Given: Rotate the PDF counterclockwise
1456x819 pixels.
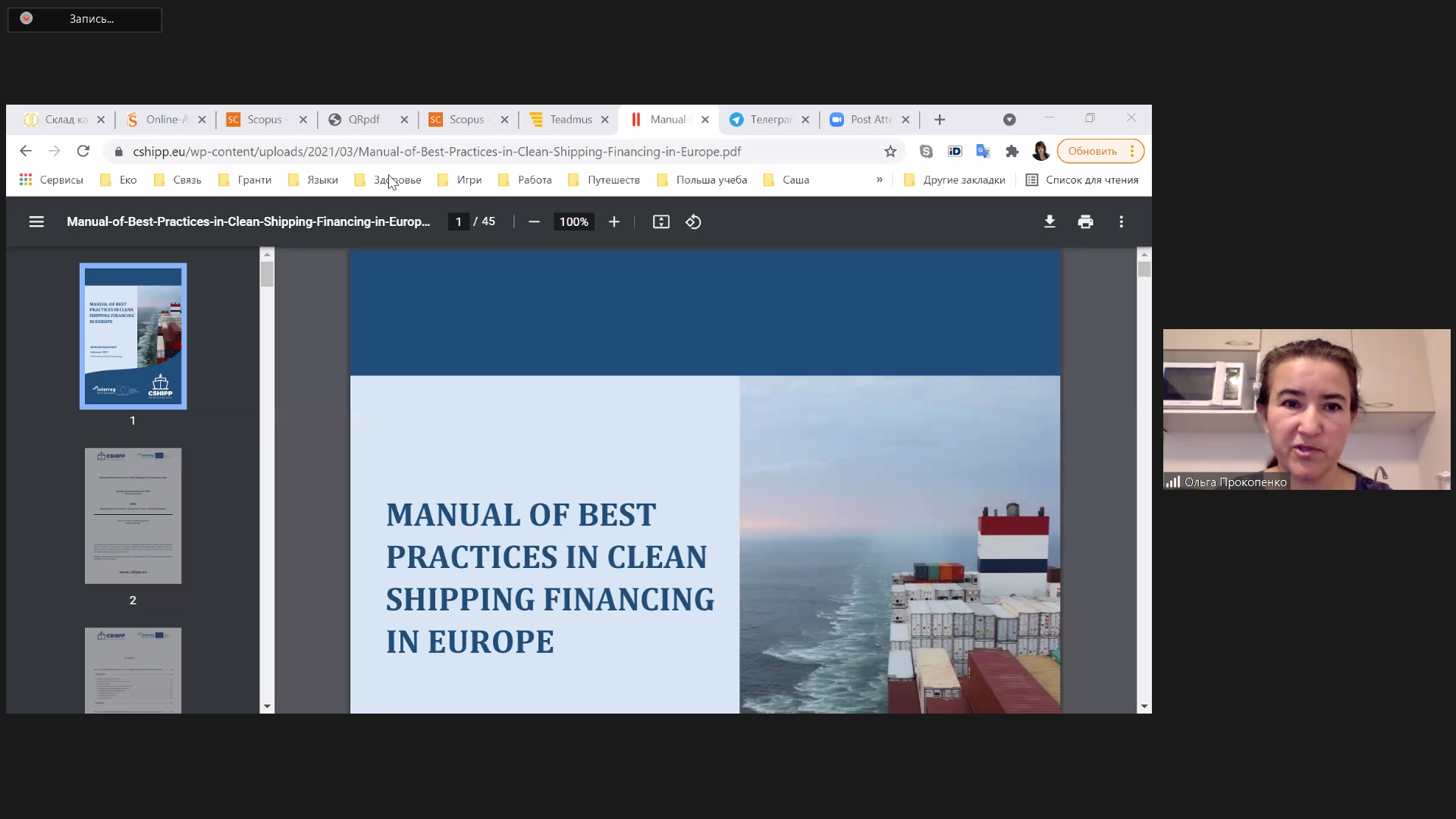Looking at the screenshot, I should tap(693, 222).
